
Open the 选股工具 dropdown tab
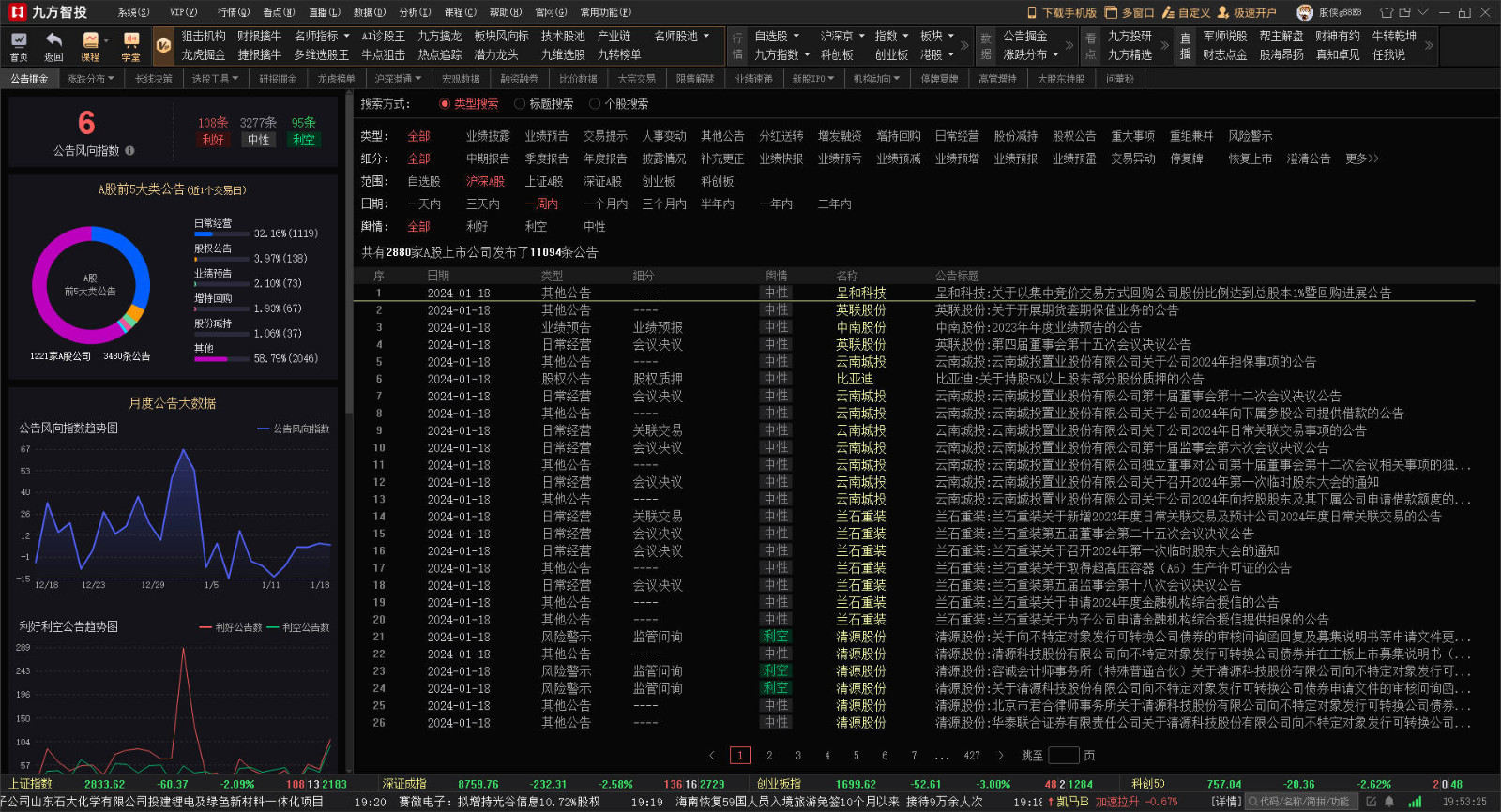point(215,79)
